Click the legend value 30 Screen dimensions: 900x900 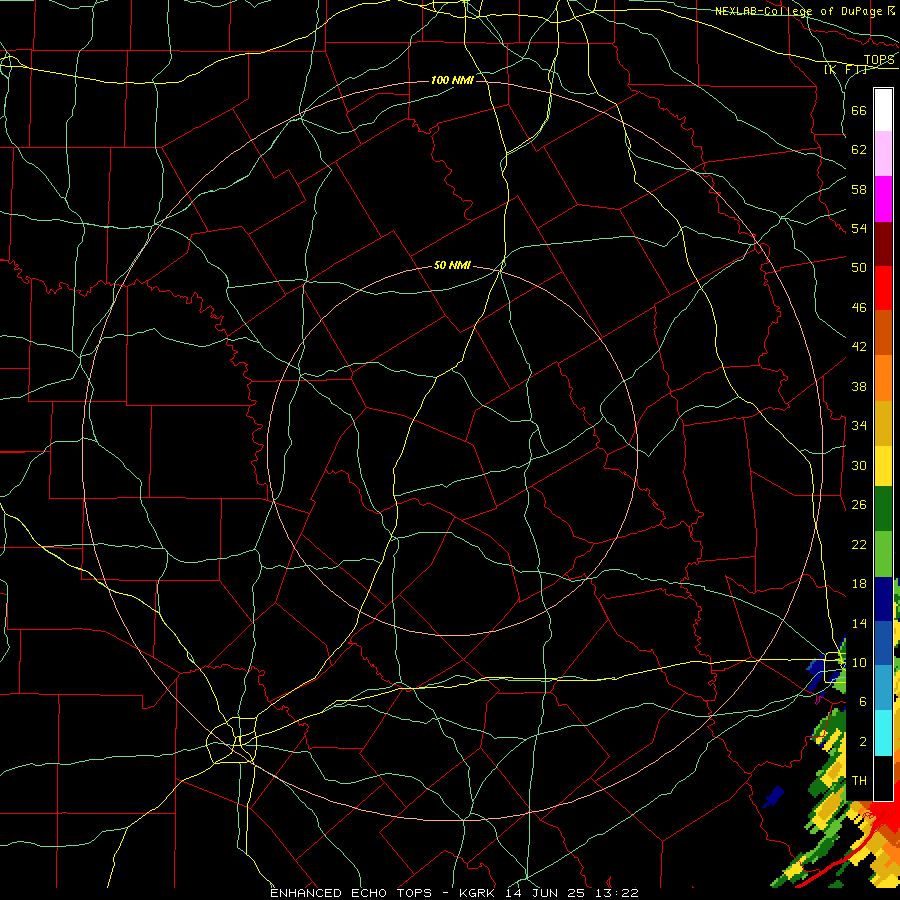(859, 465)
